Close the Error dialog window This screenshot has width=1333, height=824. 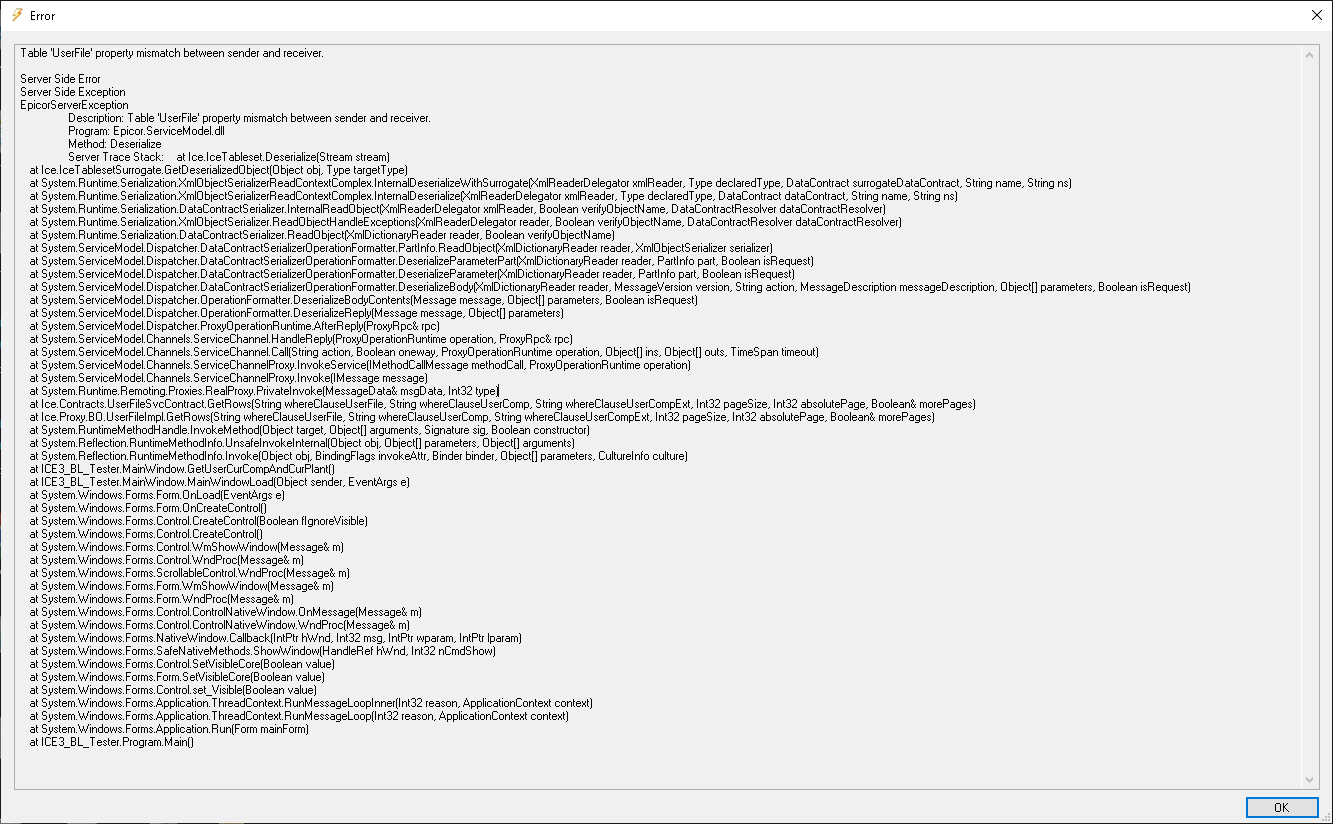pyautogui.click(x=1315, y=15)
